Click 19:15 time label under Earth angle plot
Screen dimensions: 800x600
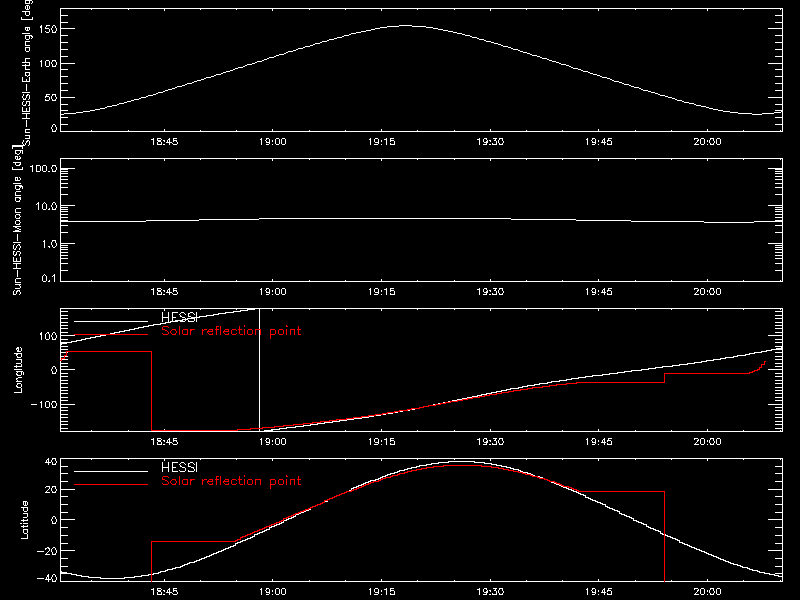coord(382,142)
